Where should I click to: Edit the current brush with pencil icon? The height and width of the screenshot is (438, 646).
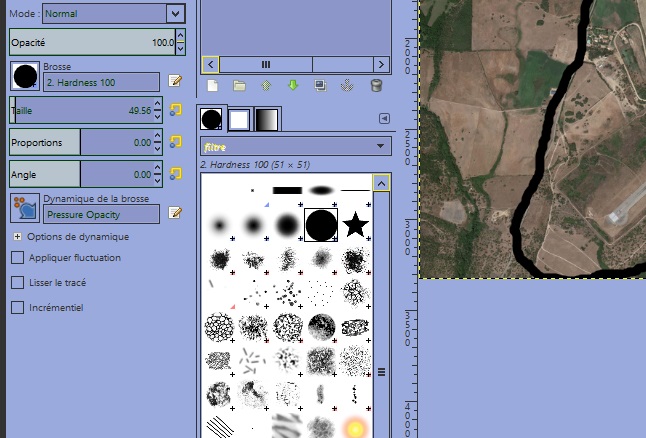coord(176,80)
